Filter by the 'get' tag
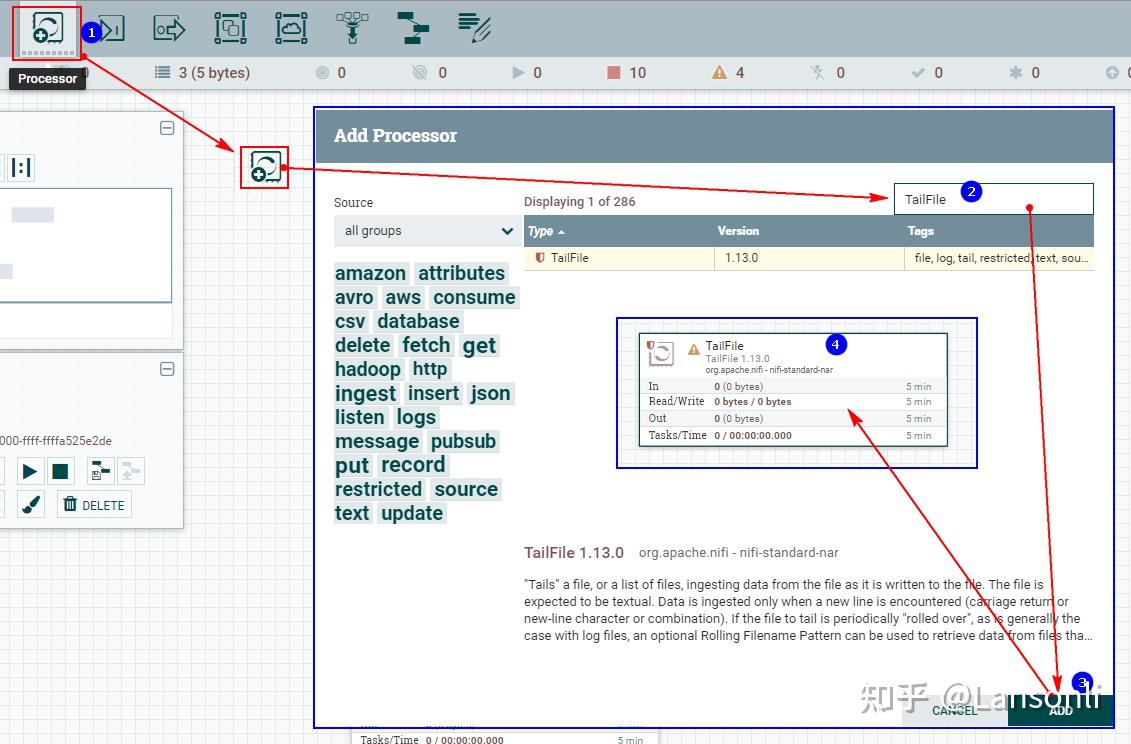1131x744 pixels. 480,346
